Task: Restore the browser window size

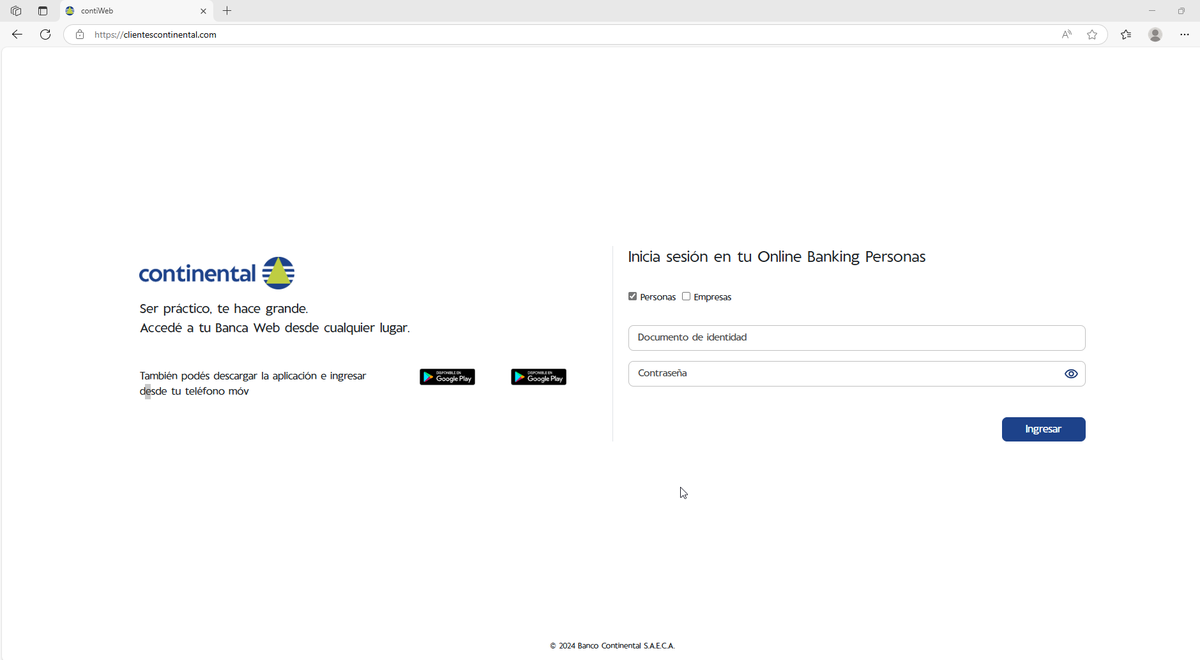Action: pos(1181,11)
